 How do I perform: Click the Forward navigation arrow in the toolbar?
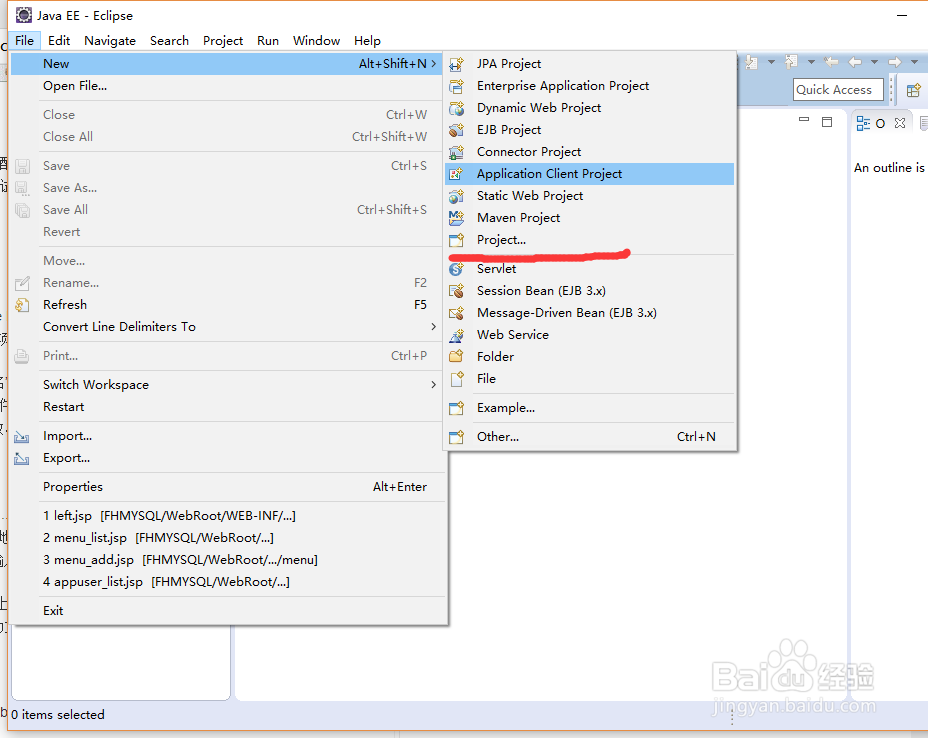pyautogui.click(x=895, y=62)
